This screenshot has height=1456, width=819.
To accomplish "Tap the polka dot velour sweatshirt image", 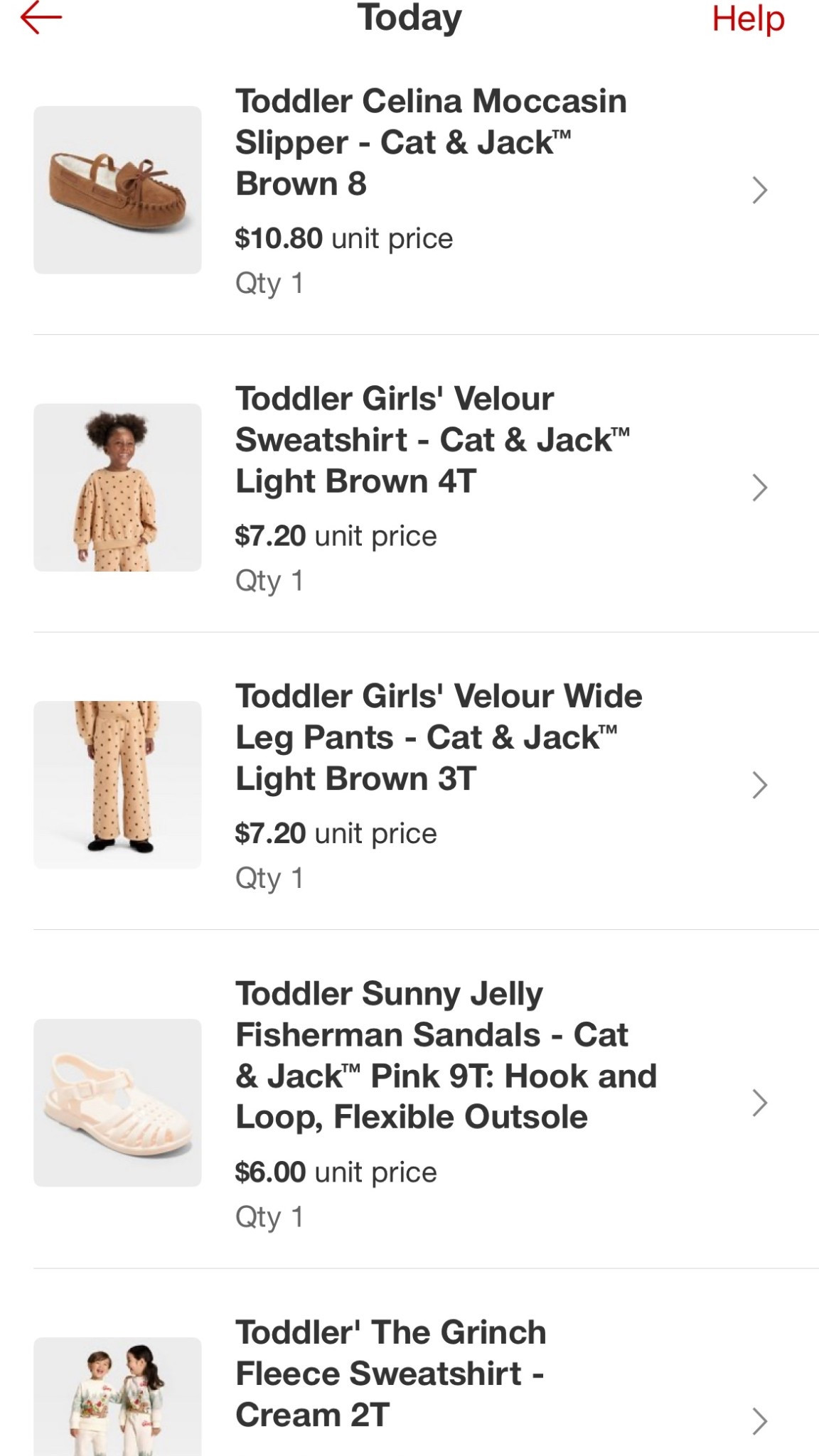I will coord(117,488).
